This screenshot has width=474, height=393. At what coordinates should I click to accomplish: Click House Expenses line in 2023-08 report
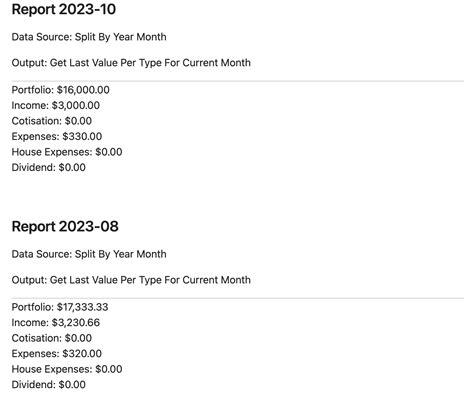(x=67, y=369)
